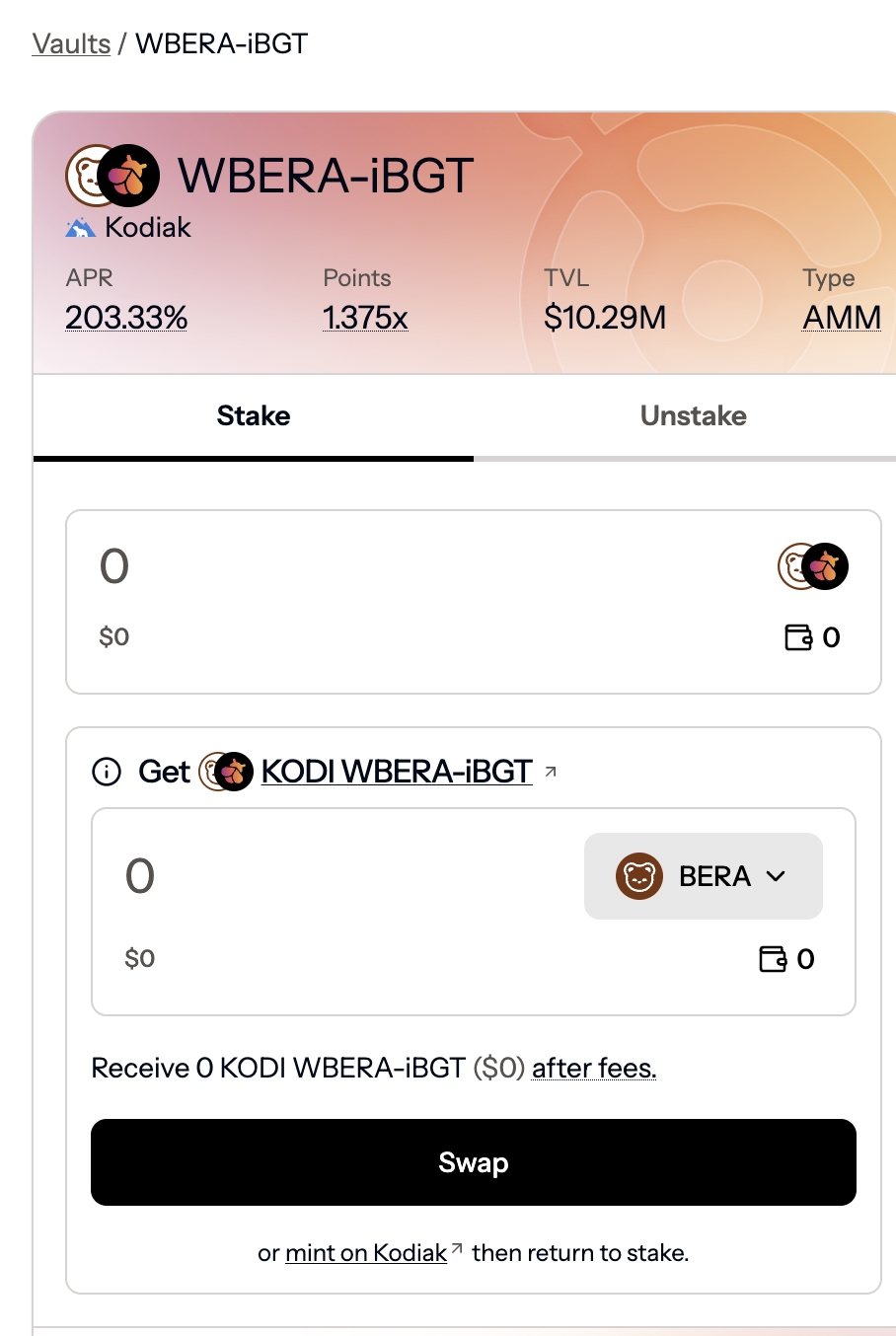Click token pair icon next to KODI WBERA-iBGT
The image size is (896, 1336).
pos(226,772)
